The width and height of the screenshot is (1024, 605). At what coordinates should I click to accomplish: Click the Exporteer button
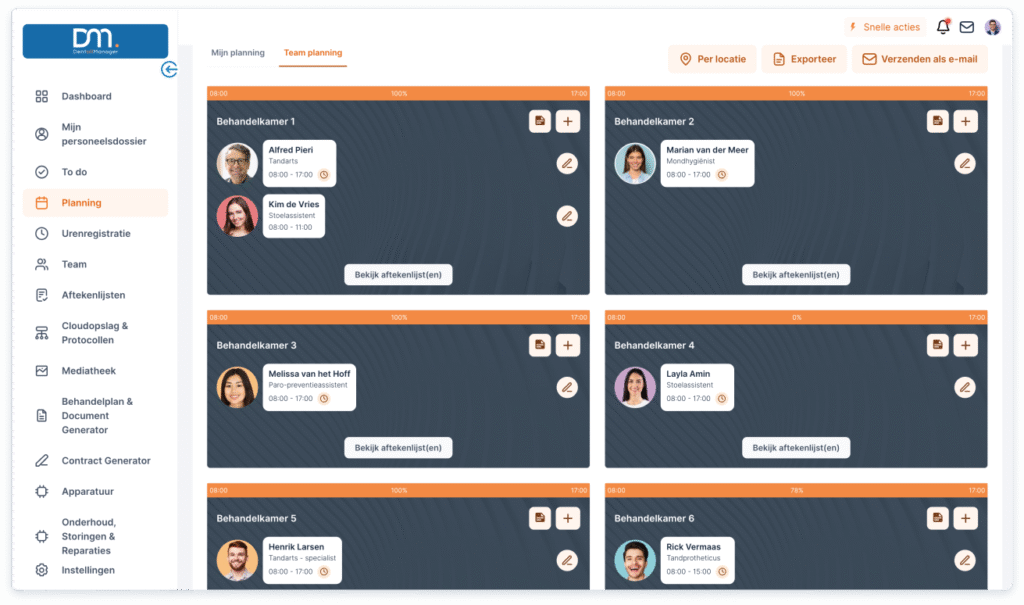click(x=804, y=59)
